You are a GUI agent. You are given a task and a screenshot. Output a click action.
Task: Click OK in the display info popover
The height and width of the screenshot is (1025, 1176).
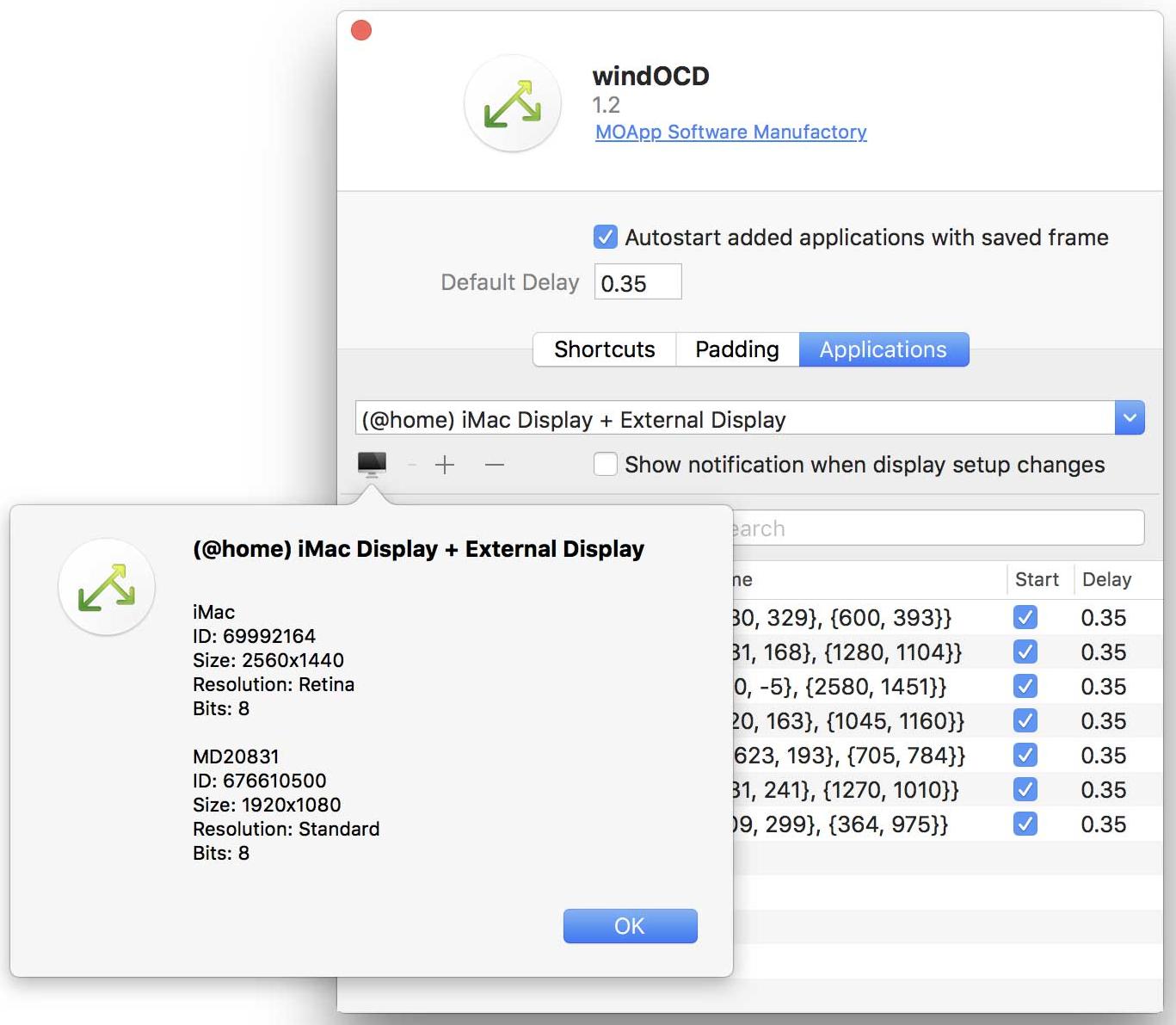(x=630, y=926)
